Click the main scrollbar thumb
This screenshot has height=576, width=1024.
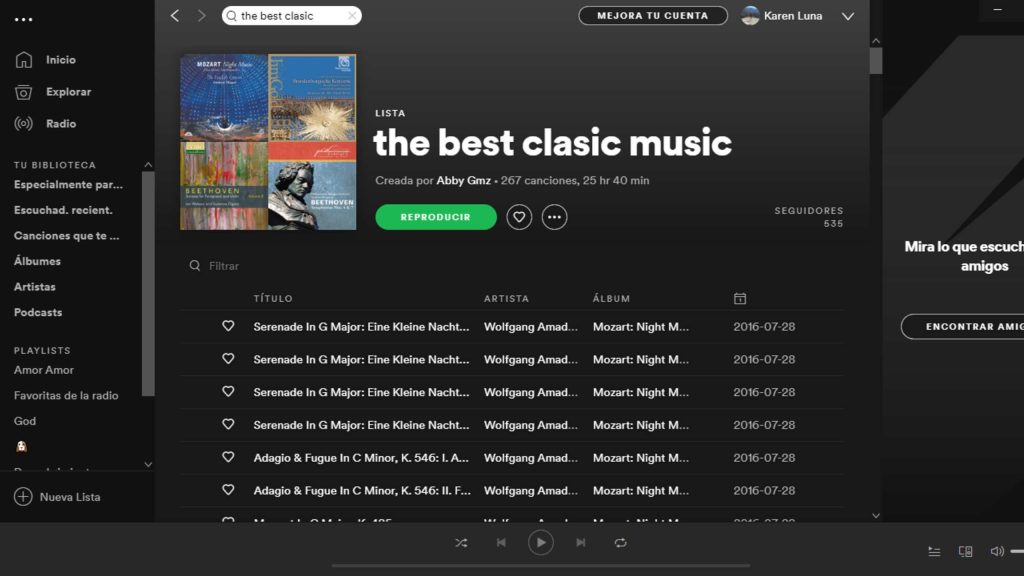[876, 61]
